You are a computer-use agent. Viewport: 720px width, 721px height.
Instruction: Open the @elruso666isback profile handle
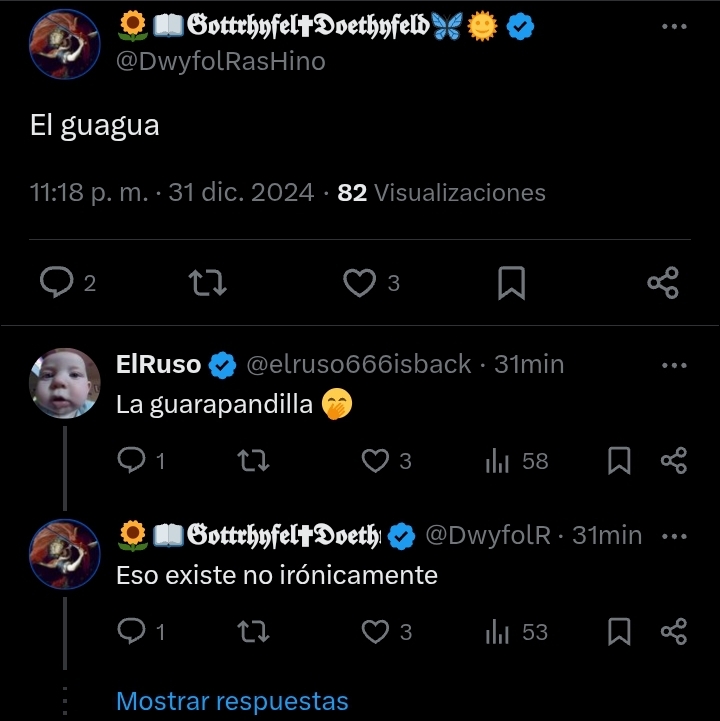coord(359,364)
